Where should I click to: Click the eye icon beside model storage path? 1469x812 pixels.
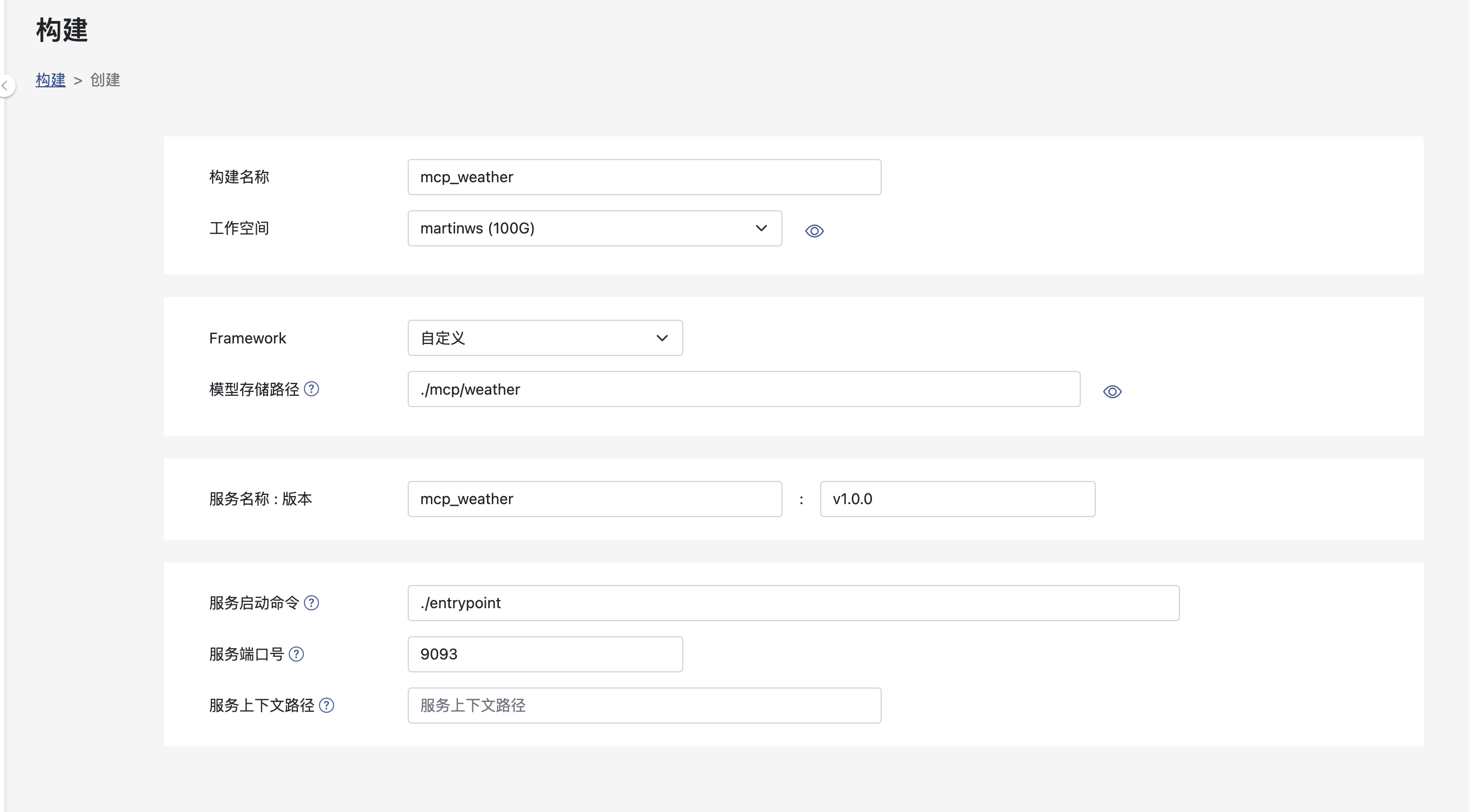(x=1111, y=392)
